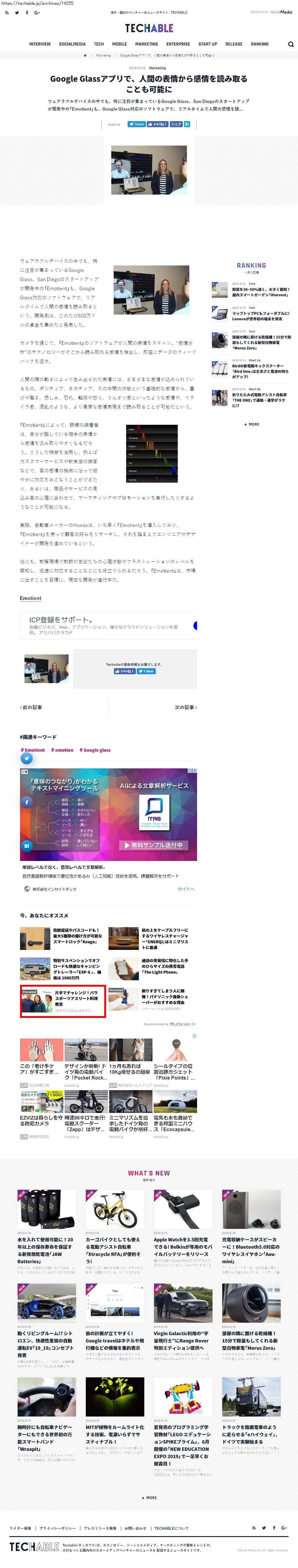Open the RANKING menu item
This screenshot has height=1568, width=298.
(x=260, y=44)
